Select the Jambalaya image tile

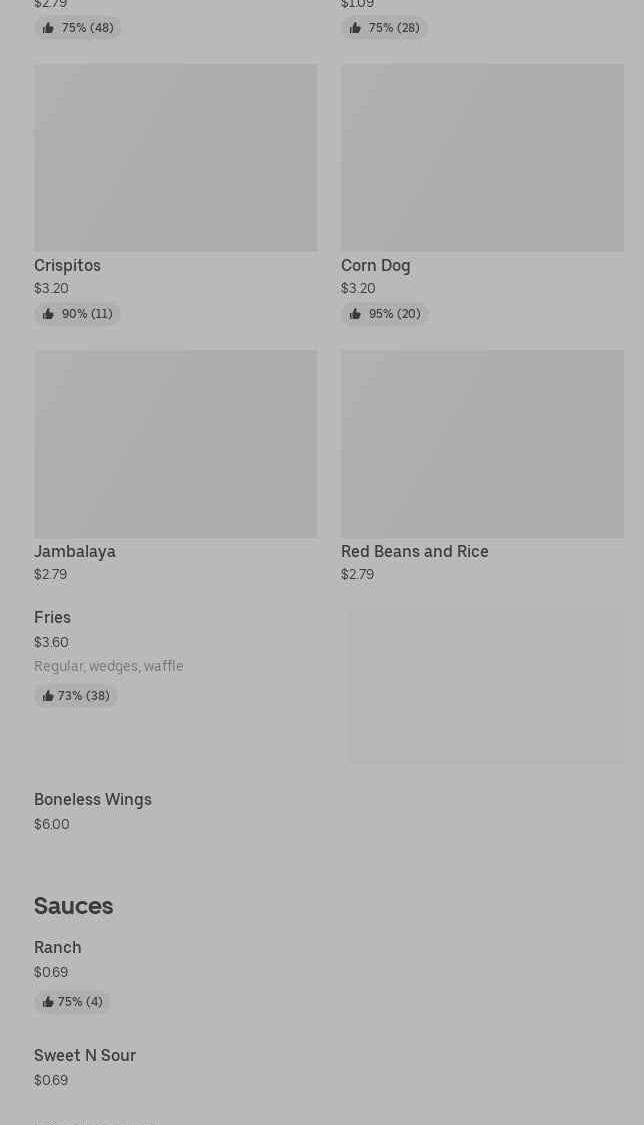(175, 444)
